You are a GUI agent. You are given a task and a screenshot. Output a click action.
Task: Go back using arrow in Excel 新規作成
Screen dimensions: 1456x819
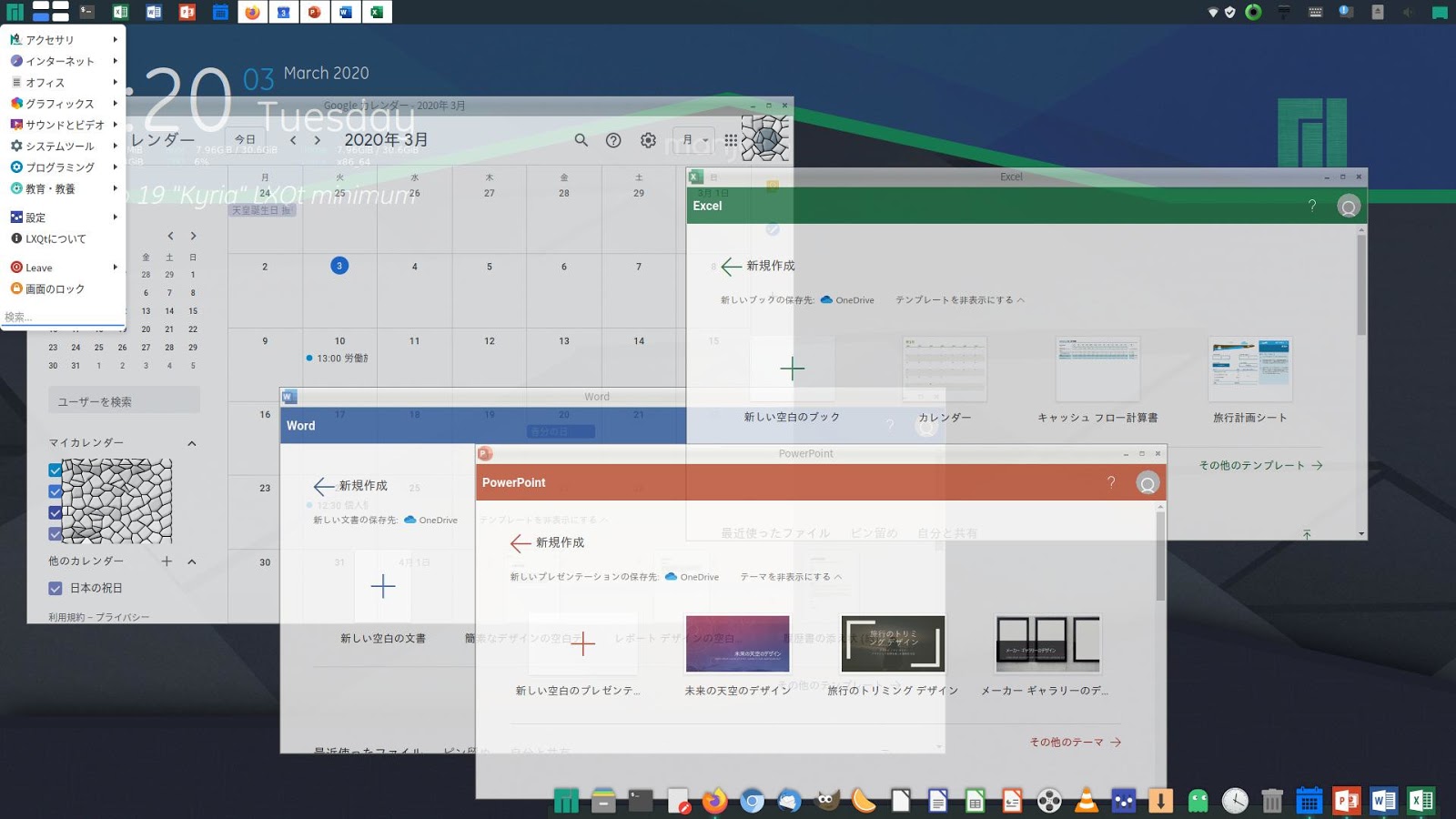pyautogui.click(x=732, y=266)
